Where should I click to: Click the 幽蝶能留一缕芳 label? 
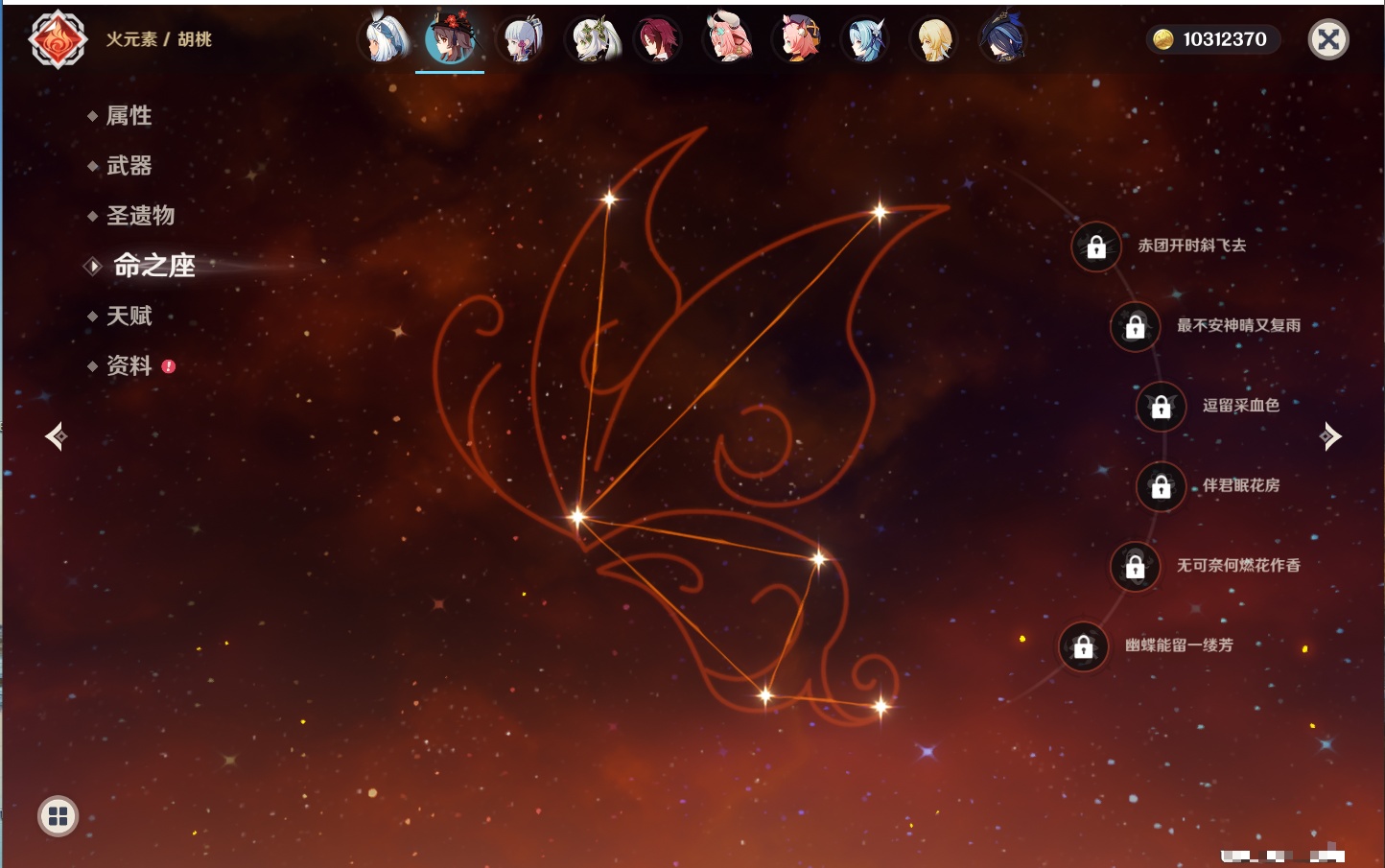(x=1180, y=645)
